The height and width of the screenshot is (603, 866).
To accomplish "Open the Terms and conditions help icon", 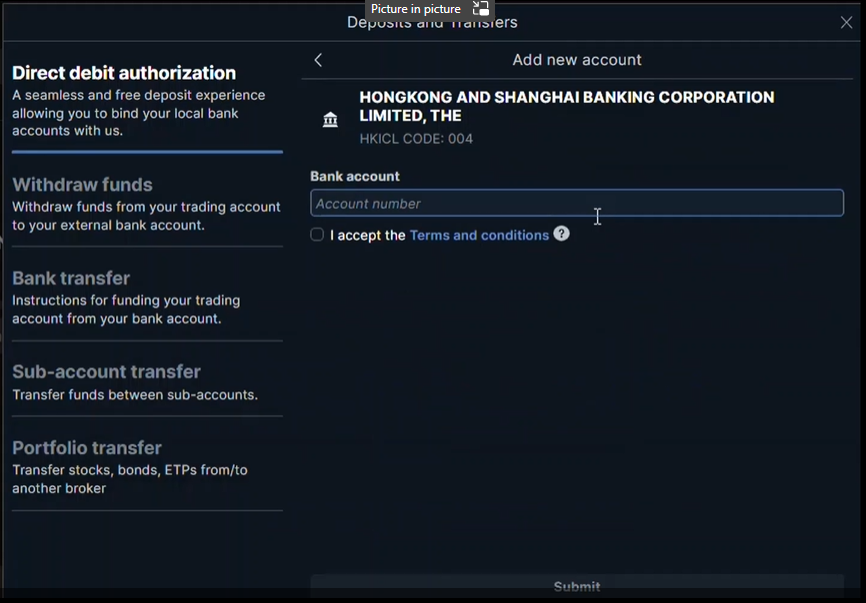I will click(561, 234).
